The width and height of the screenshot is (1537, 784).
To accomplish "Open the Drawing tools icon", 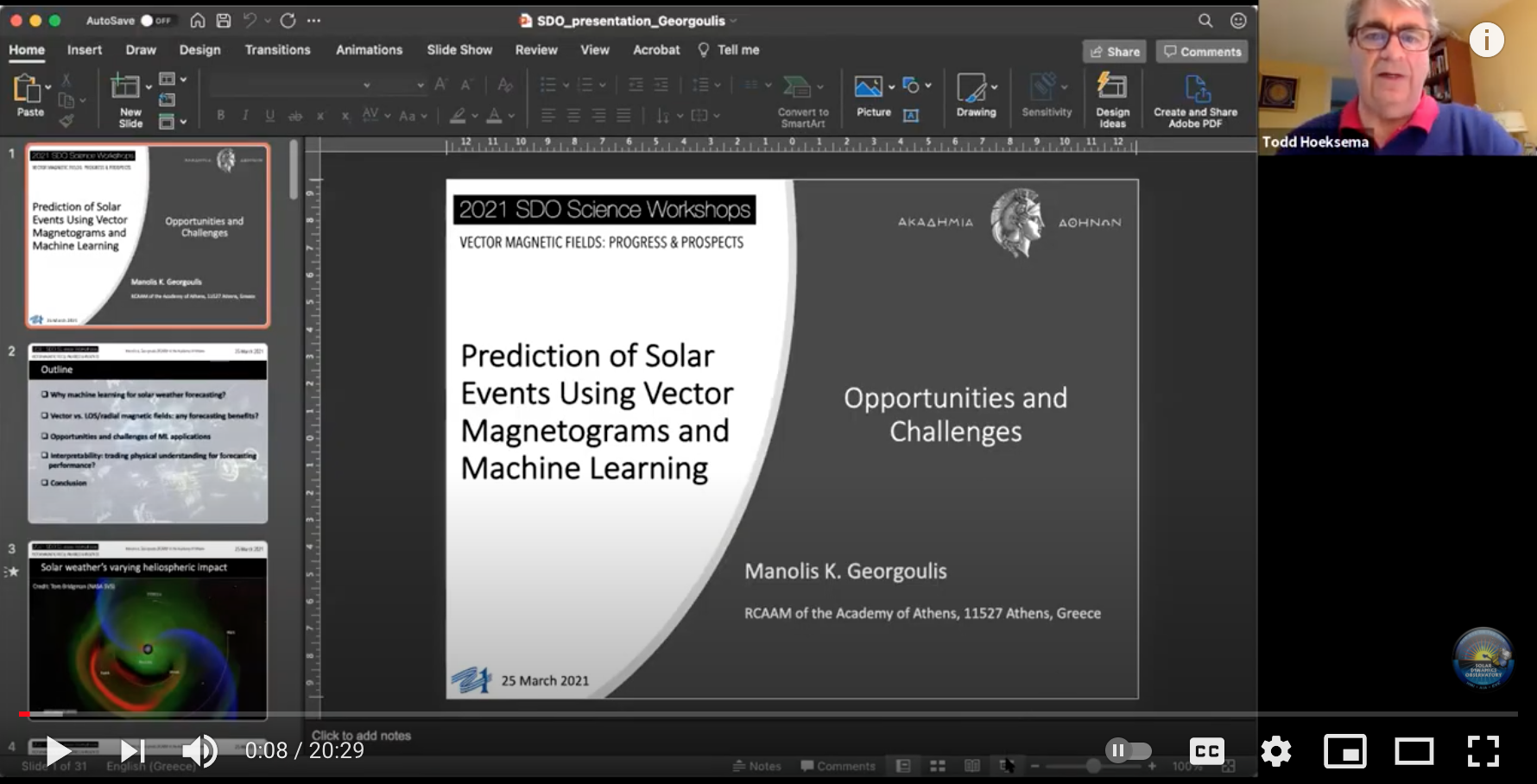I will (x=971, y=87).
